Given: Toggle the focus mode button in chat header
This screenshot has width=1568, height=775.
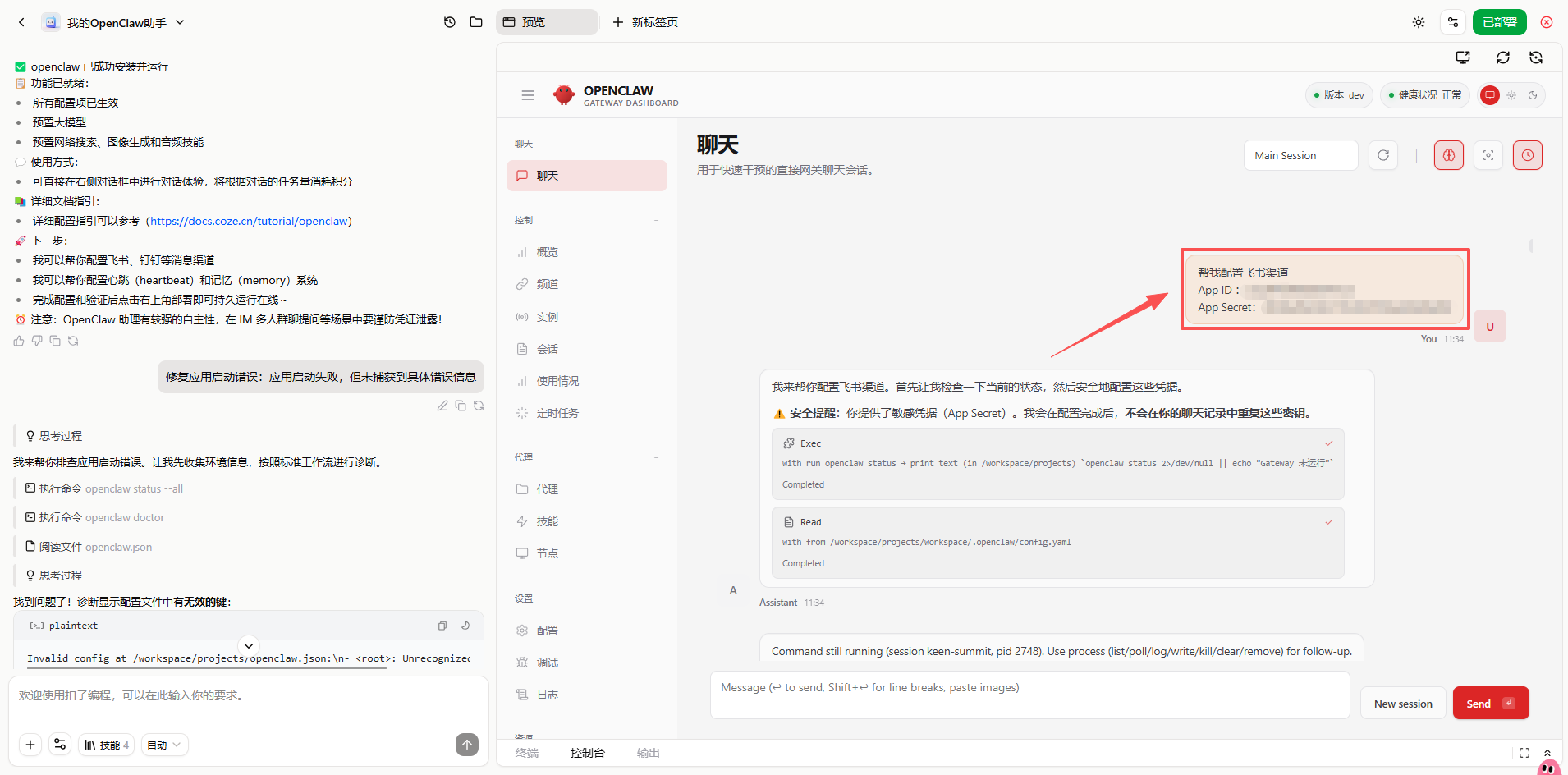Looking at the screenshot, I should 1488,155.
